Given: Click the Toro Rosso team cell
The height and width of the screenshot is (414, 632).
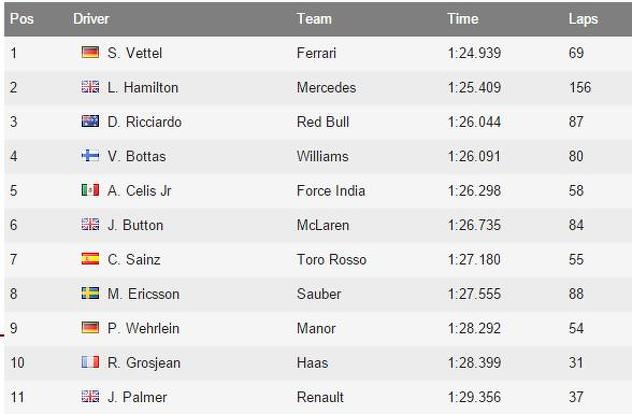Looking at the screenshot, I should point(332,259).
